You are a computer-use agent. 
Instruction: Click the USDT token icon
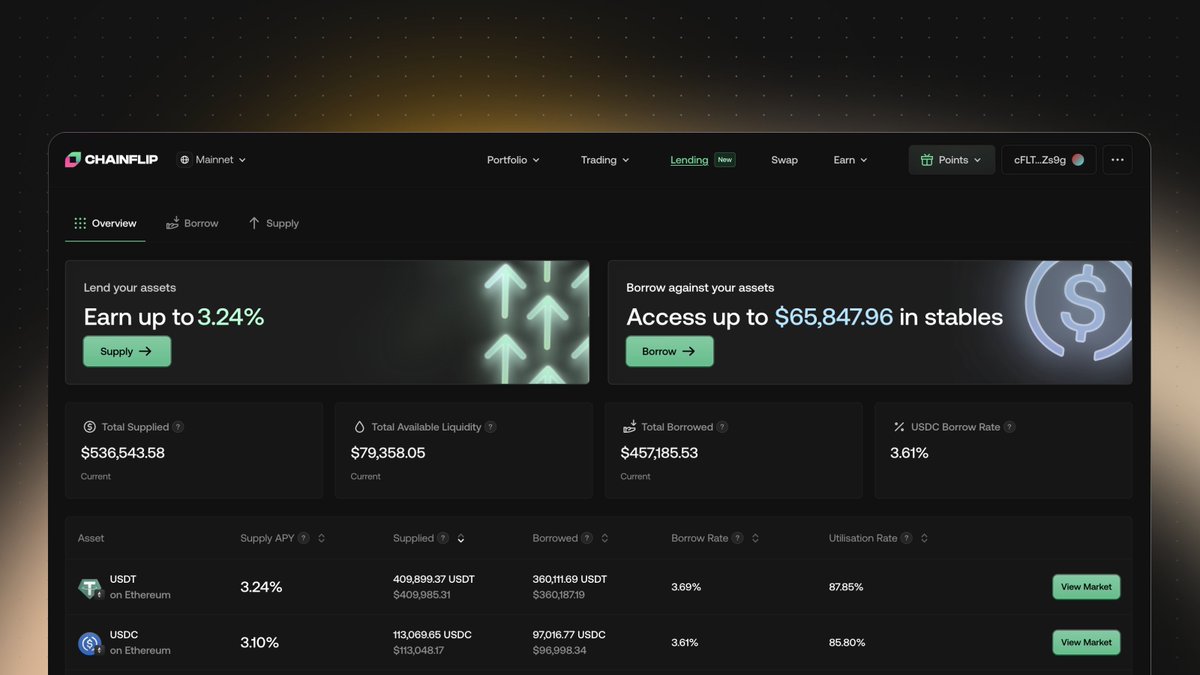(90, 588)
